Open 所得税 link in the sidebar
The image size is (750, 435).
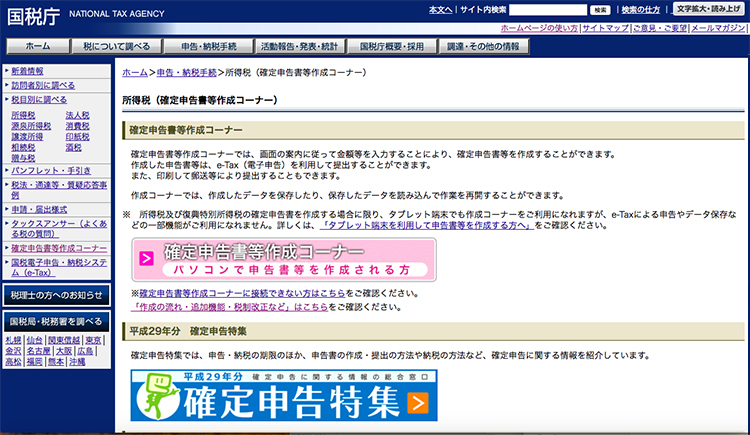coord(22,115)
